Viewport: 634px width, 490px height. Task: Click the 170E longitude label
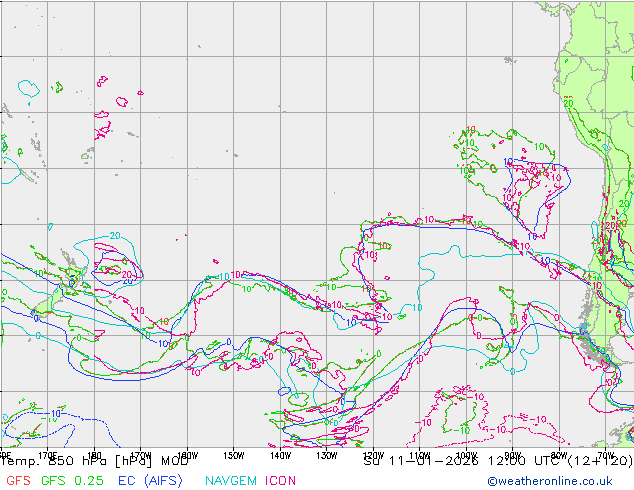pyautogui.click(x=47, y=456)
